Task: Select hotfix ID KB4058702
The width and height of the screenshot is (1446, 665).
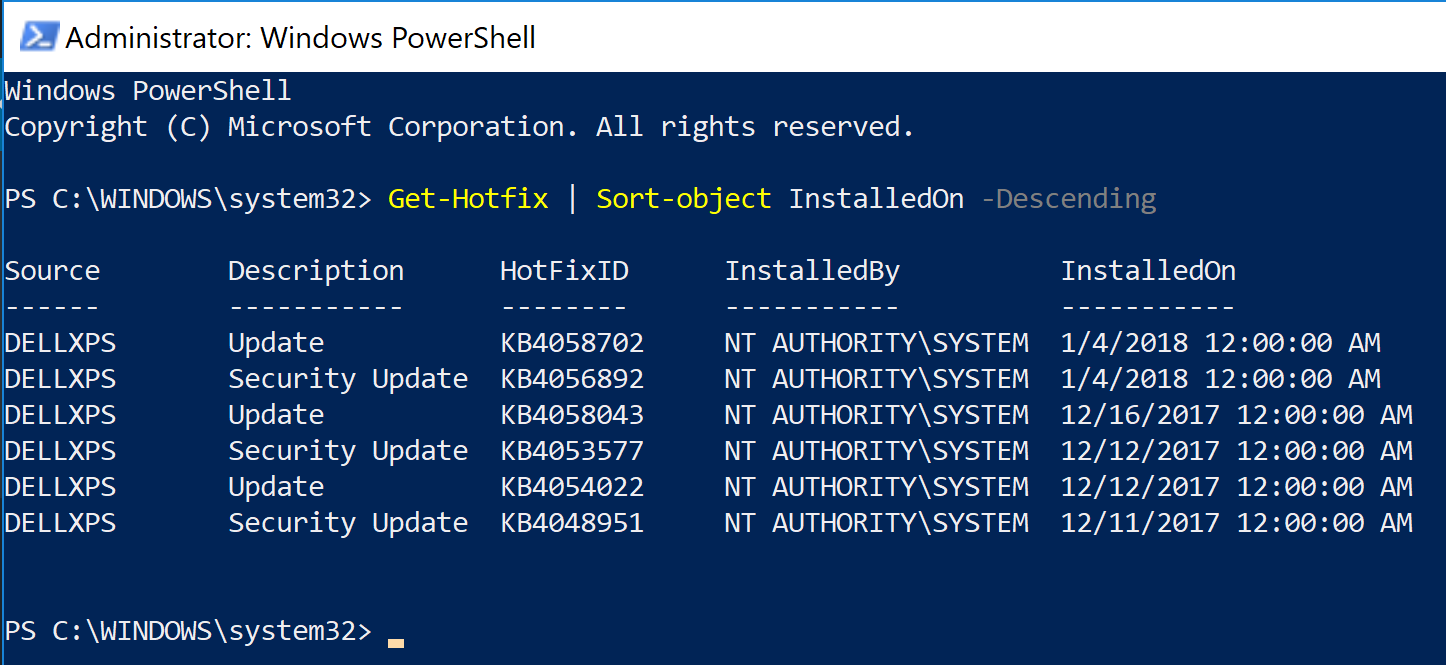Action: [x=572, y=343]
